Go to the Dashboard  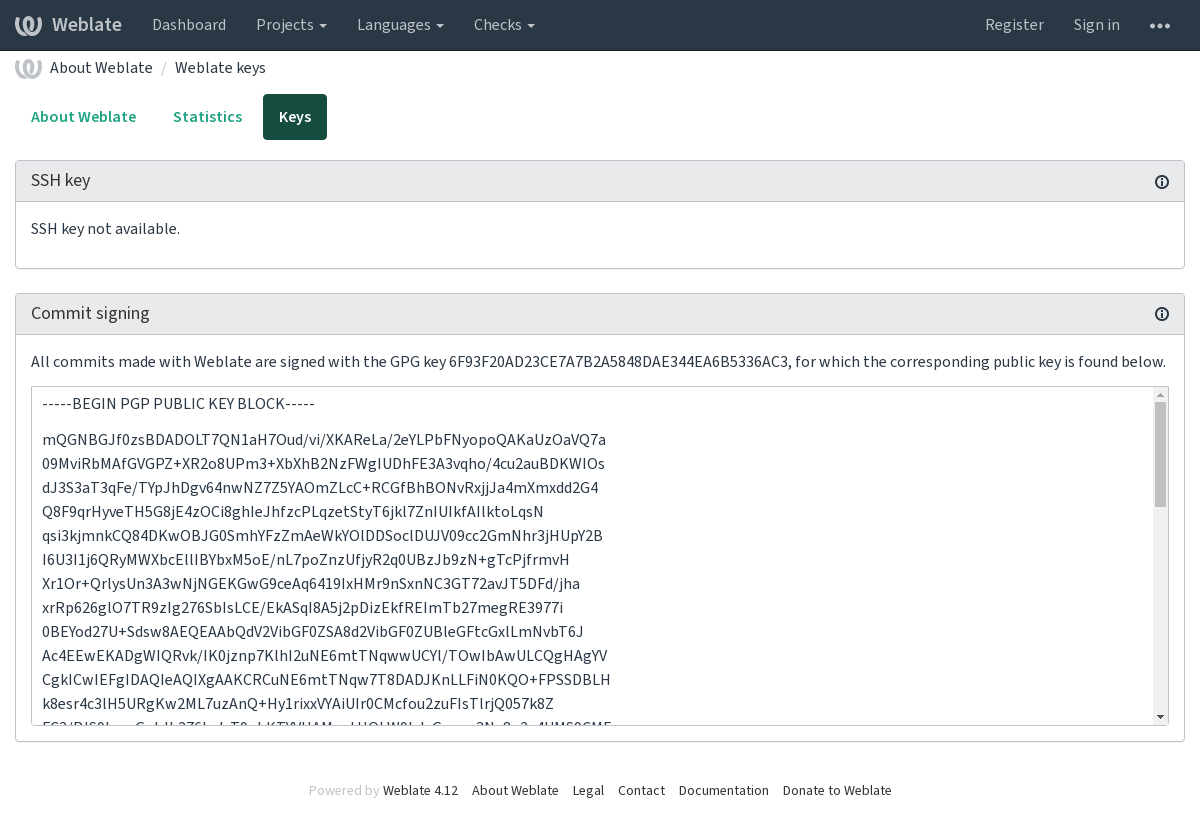click(189, 25)
